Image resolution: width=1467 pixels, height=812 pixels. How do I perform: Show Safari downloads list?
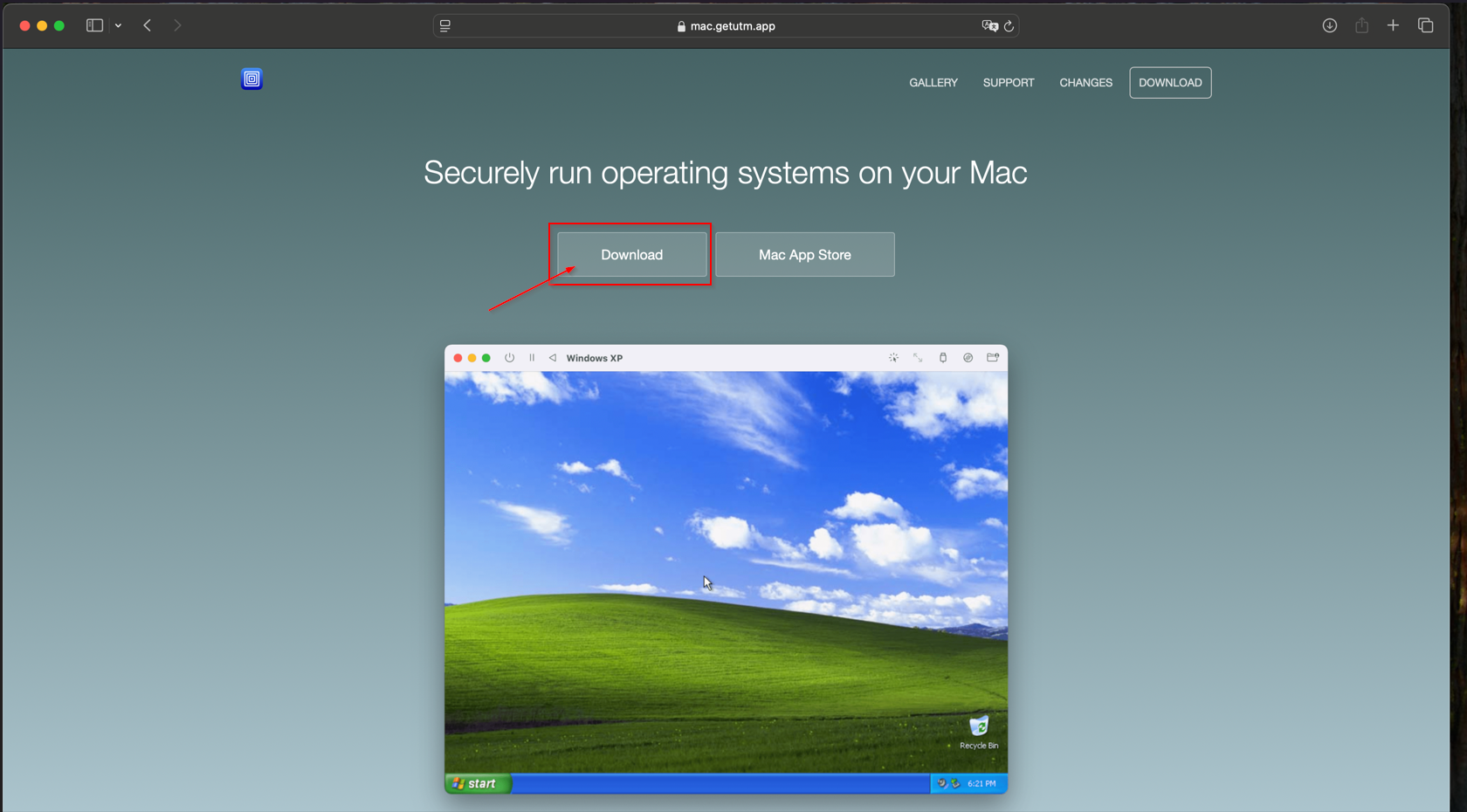1329,25
